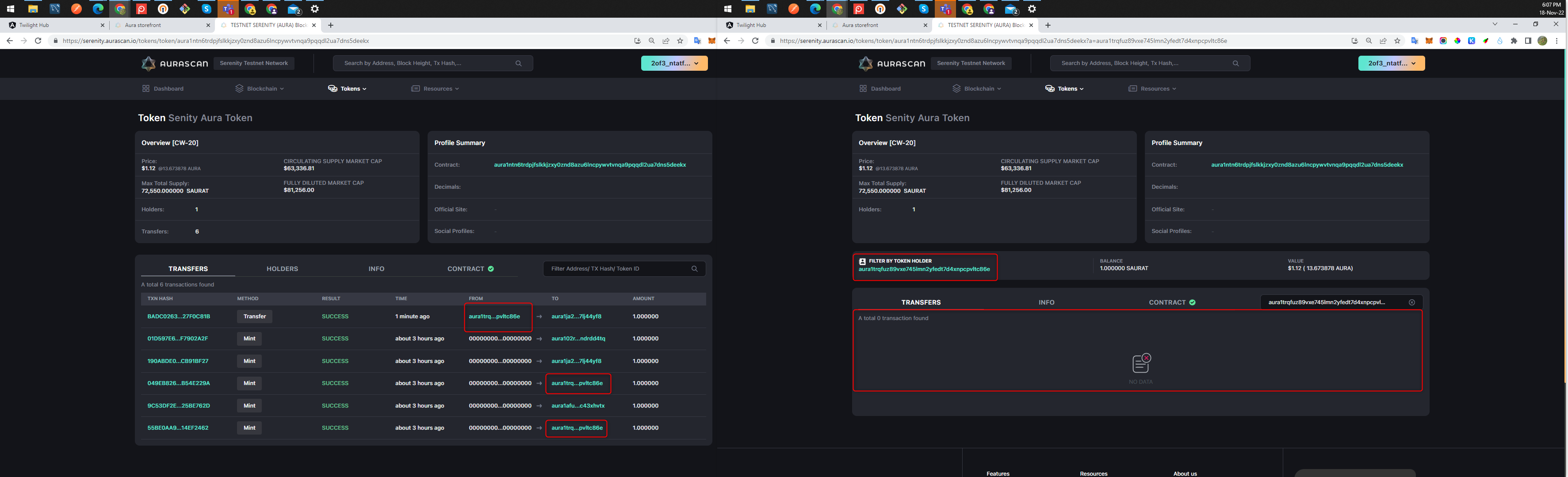Click Serenity Testnet Network button in left window

point(254,63)
